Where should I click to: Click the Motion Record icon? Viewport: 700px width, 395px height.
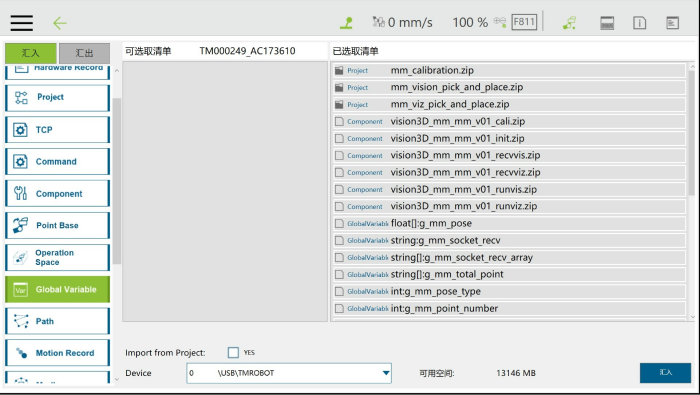[21, 353]
